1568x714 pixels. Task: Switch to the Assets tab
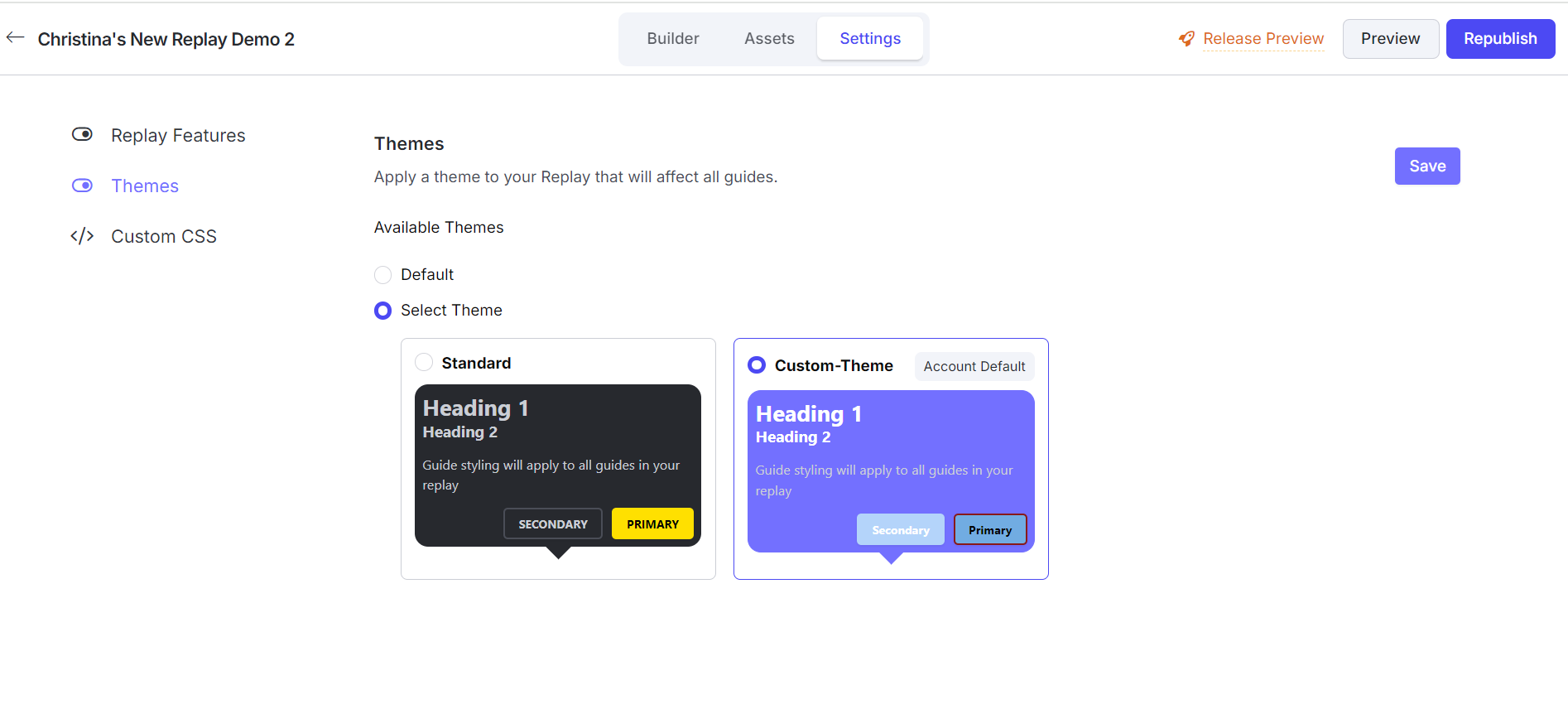769,38
